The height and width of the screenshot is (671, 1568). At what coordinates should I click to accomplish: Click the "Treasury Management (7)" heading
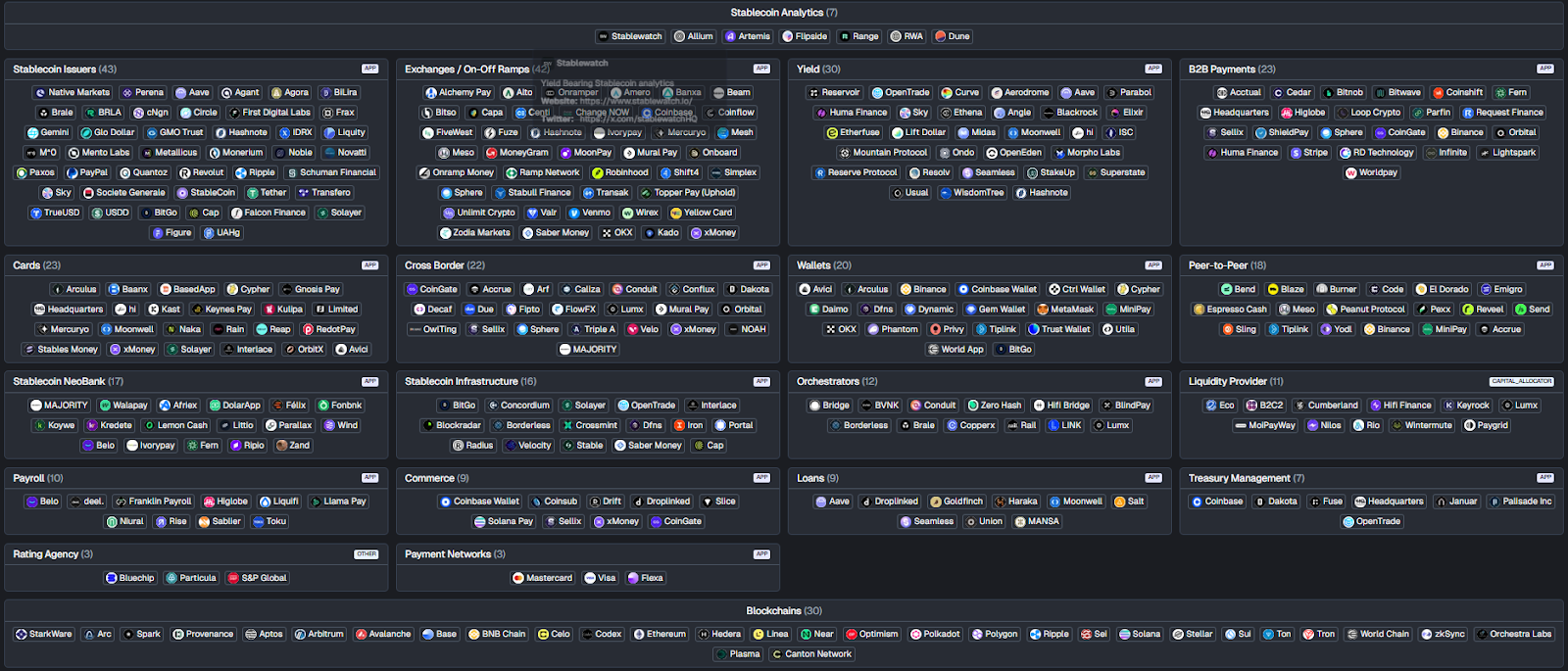[x=1247, y=479]
